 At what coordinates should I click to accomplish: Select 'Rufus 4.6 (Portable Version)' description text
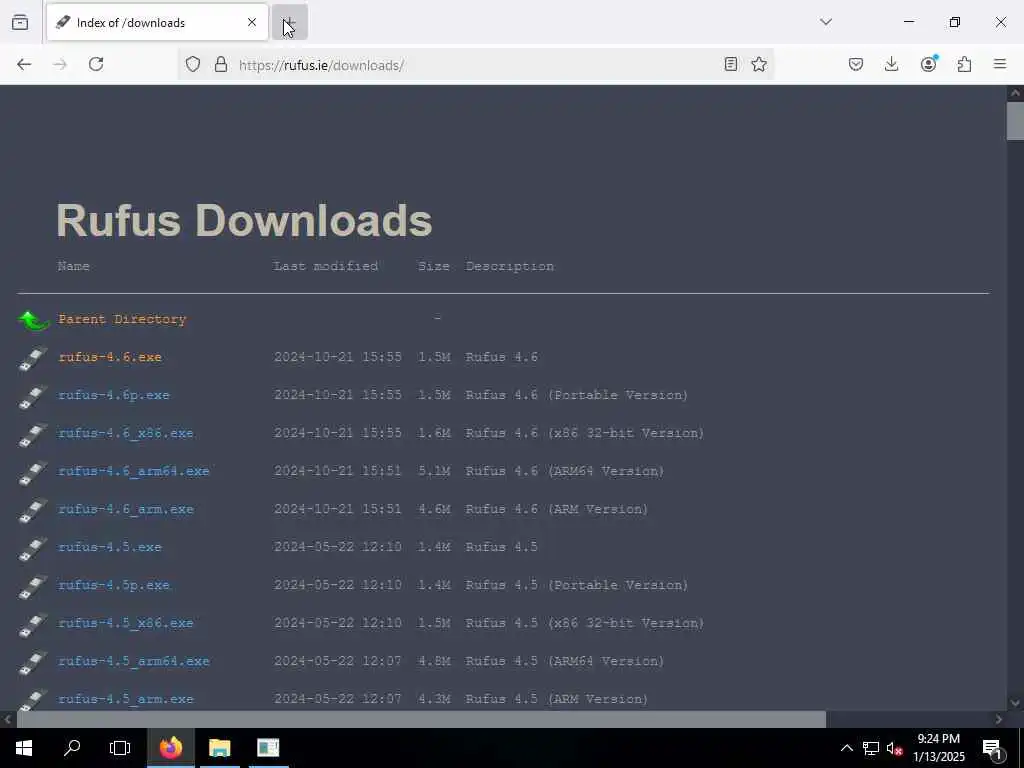coord(577,395)
